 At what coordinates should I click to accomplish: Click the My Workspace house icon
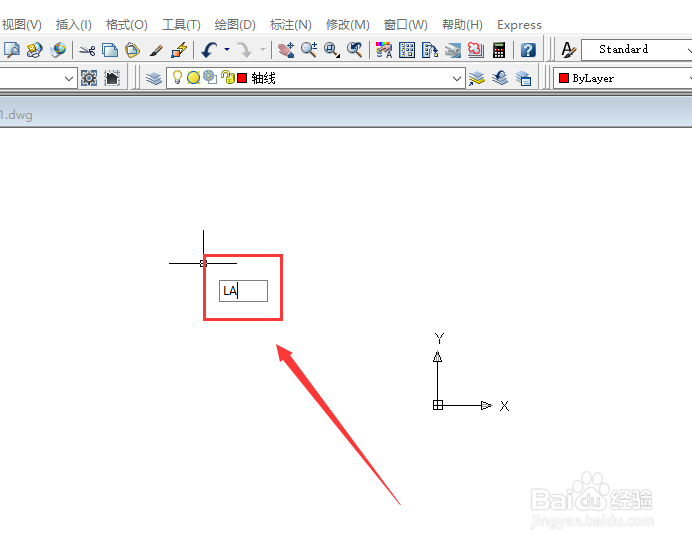point(112,78)
